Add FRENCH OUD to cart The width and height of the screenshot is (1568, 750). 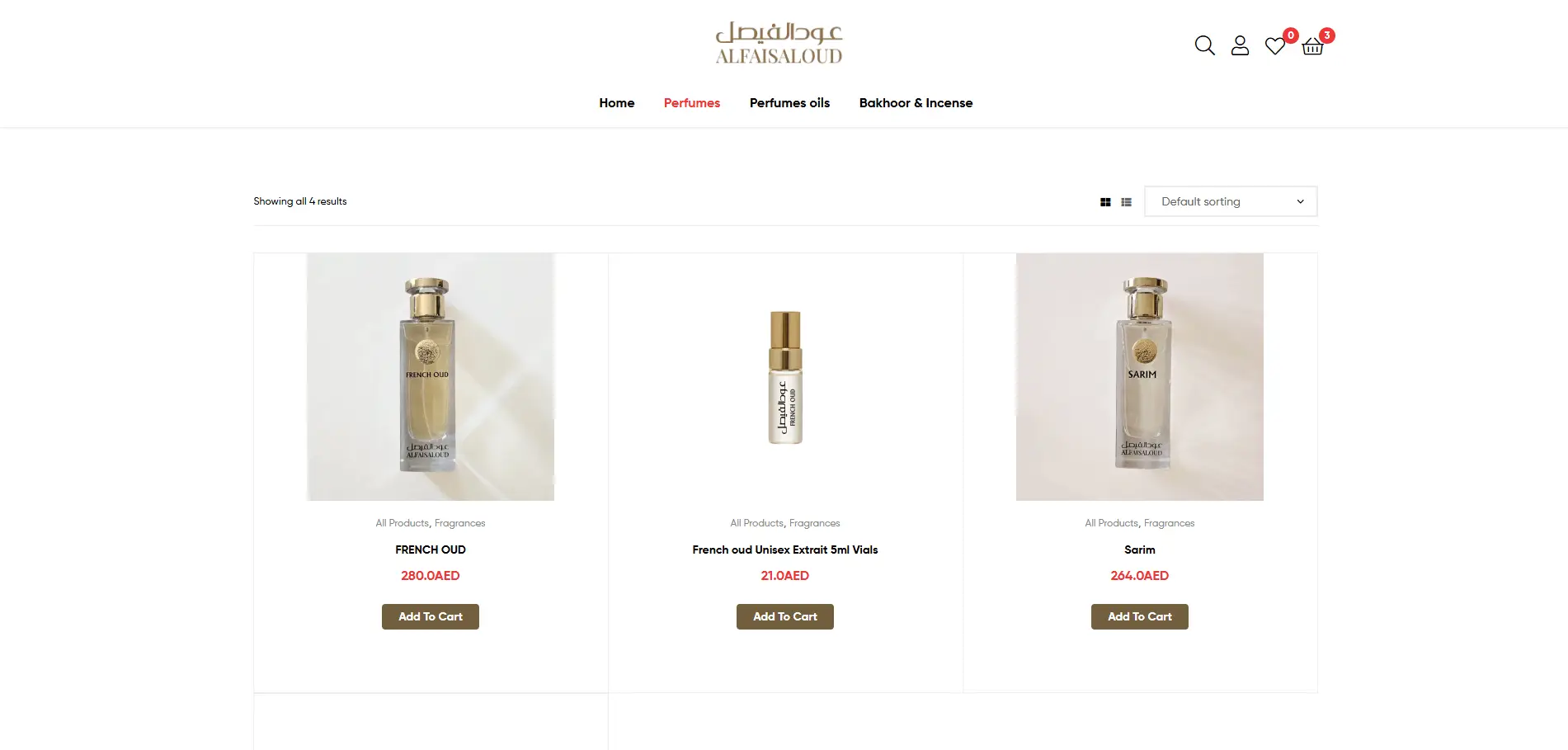(431, 616)
